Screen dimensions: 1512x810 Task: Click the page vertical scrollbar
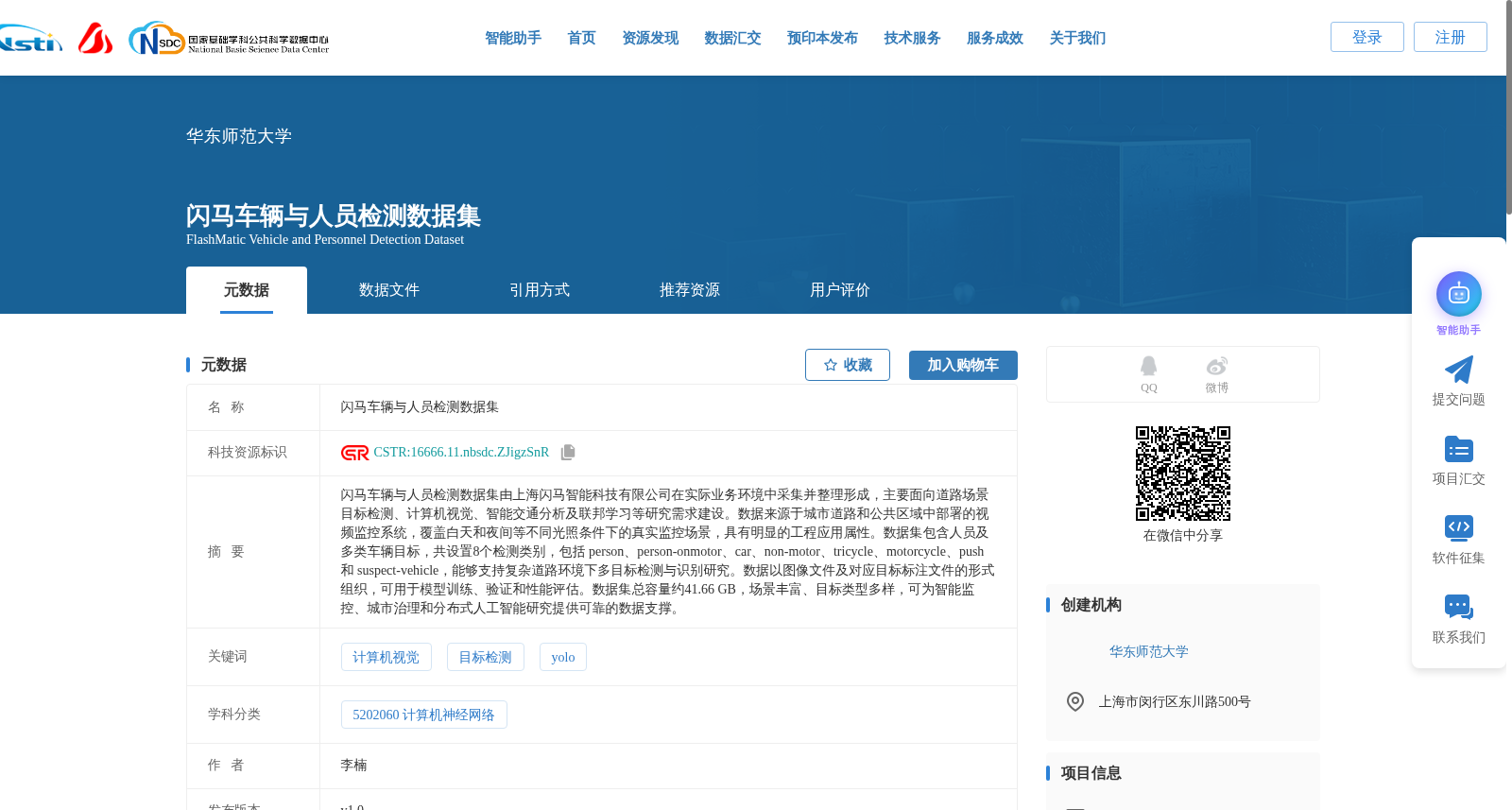(1508, 107)
